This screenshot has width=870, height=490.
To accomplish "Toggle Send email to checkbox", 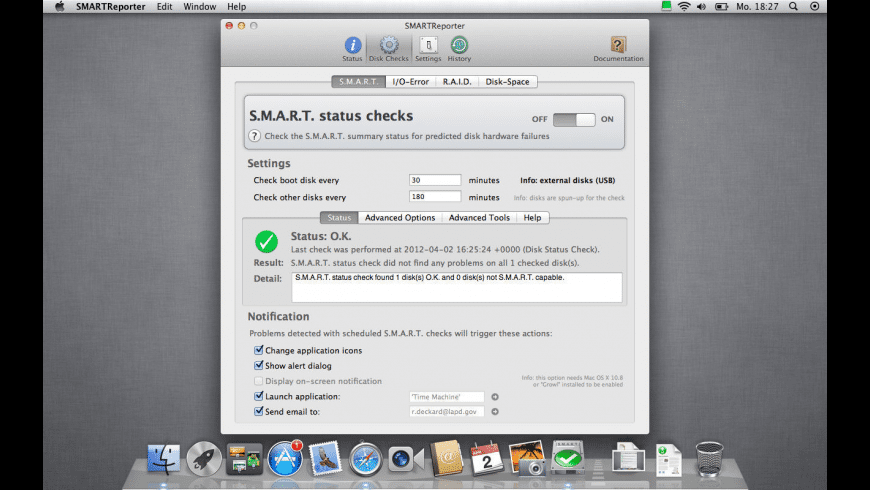I will (259, 411).
